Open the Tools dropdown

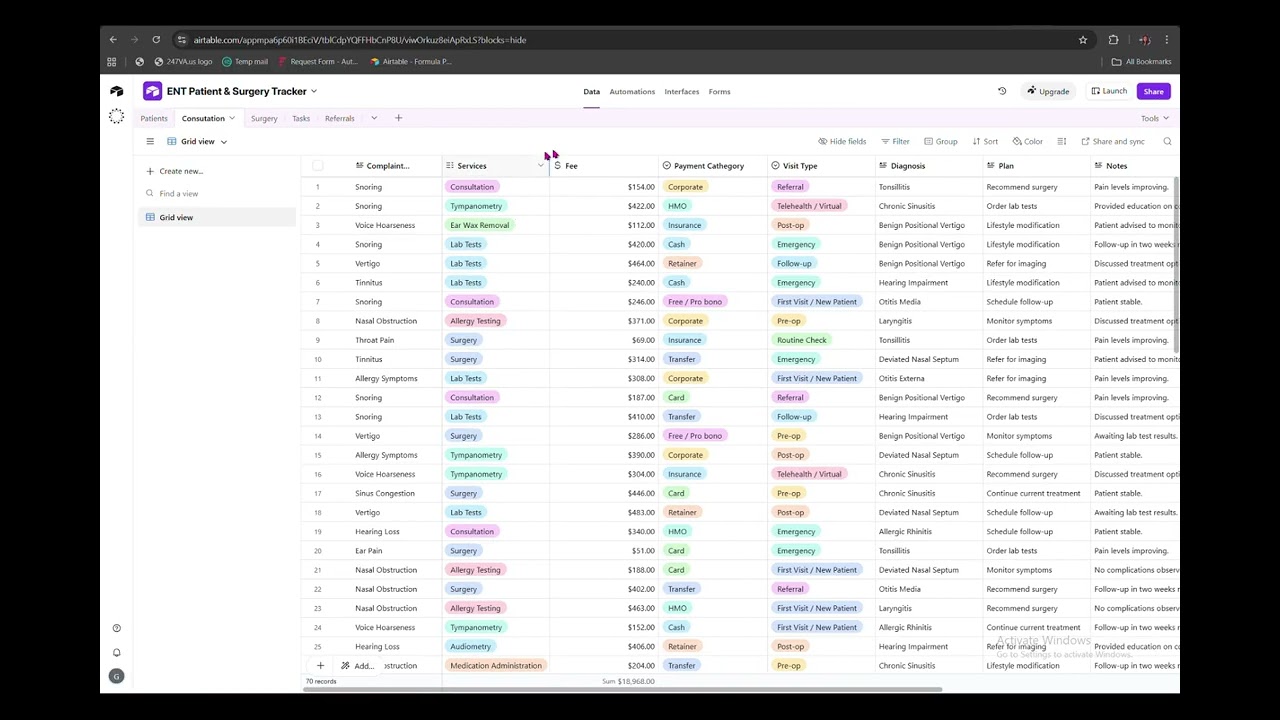(1155, 118)
